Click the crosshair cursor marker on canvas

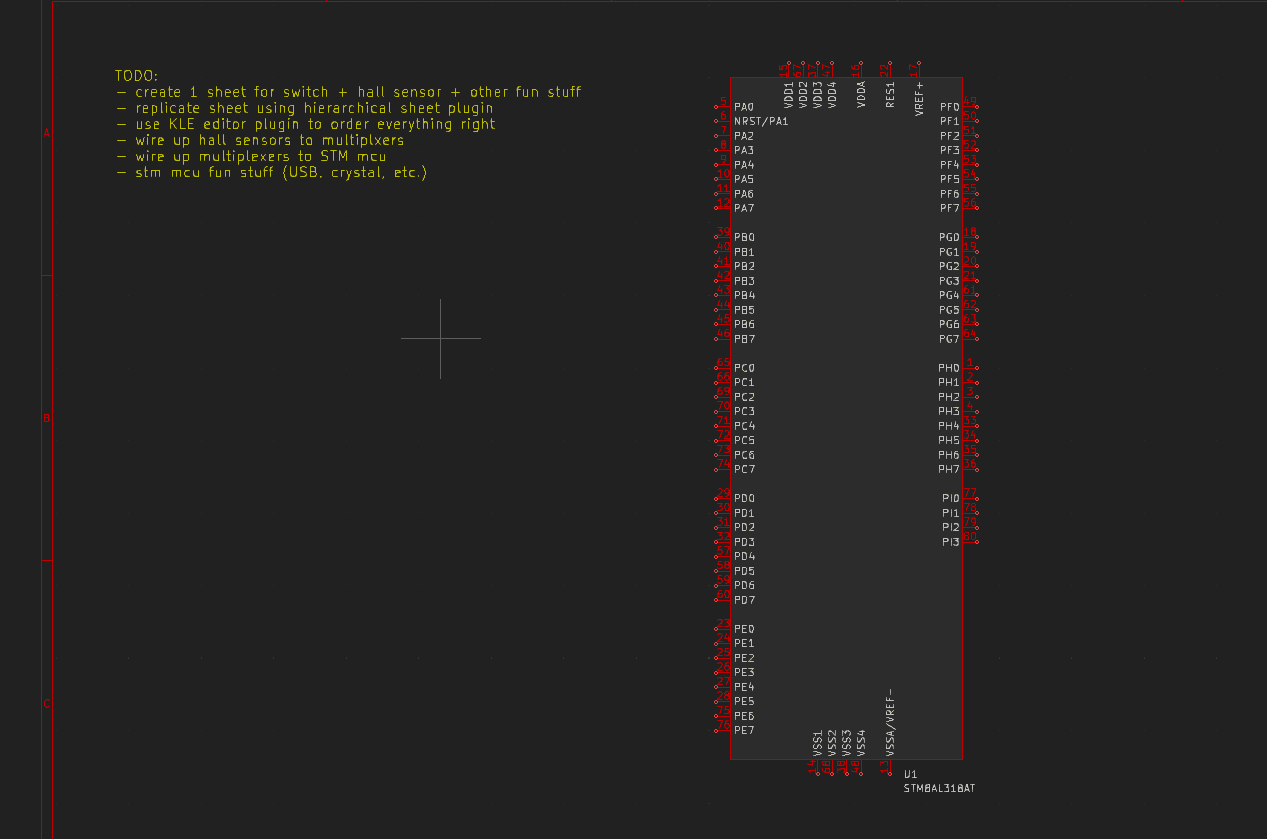click(x=441, y=338)
